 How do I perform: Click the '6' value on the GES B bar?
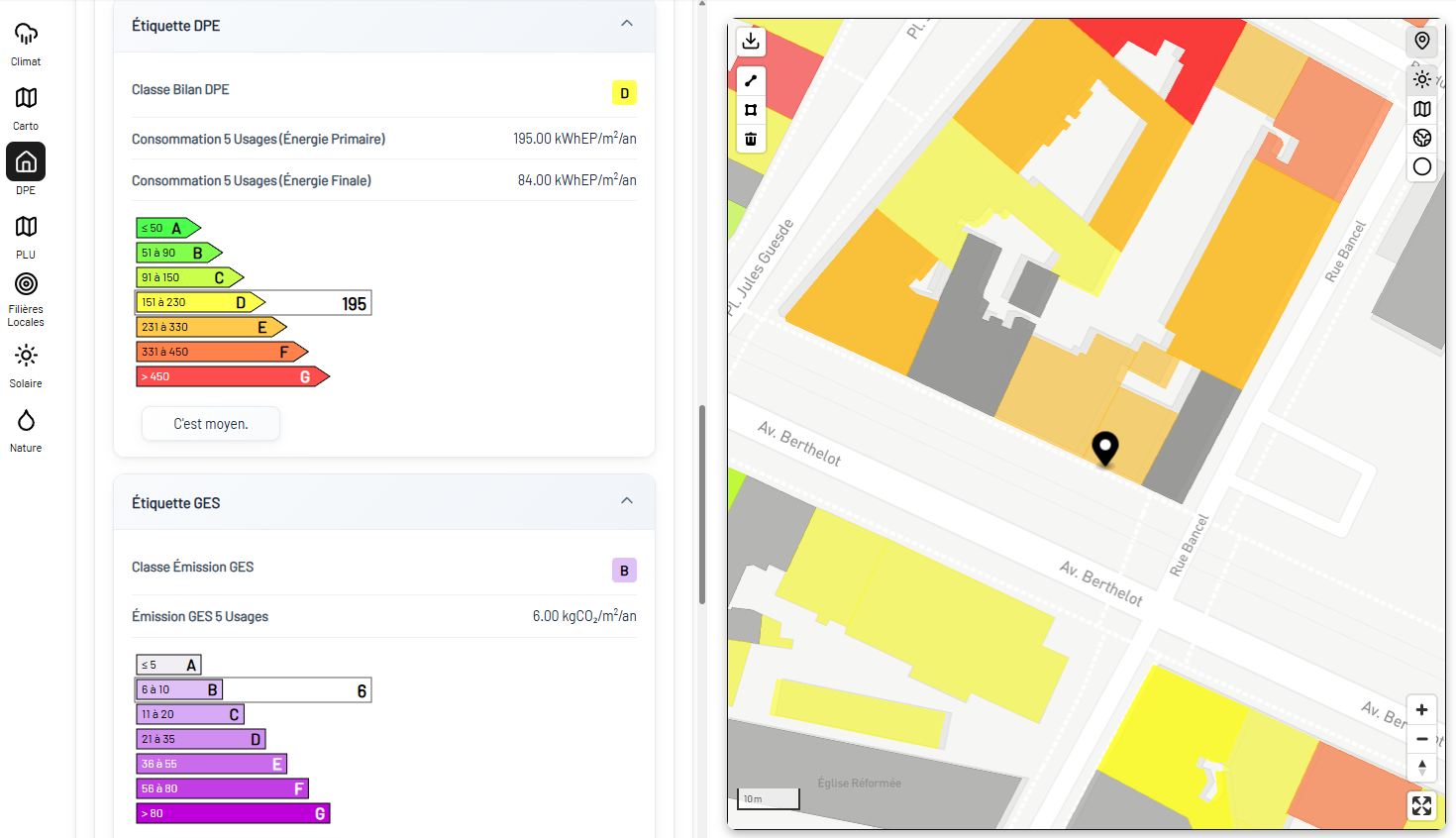point(362,691)
